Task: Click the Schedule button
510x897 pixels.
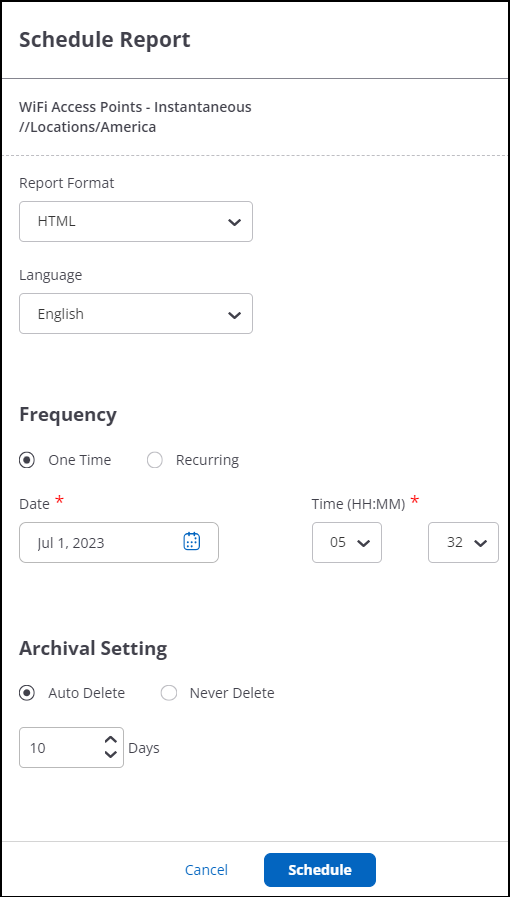Action: point(320,870)
